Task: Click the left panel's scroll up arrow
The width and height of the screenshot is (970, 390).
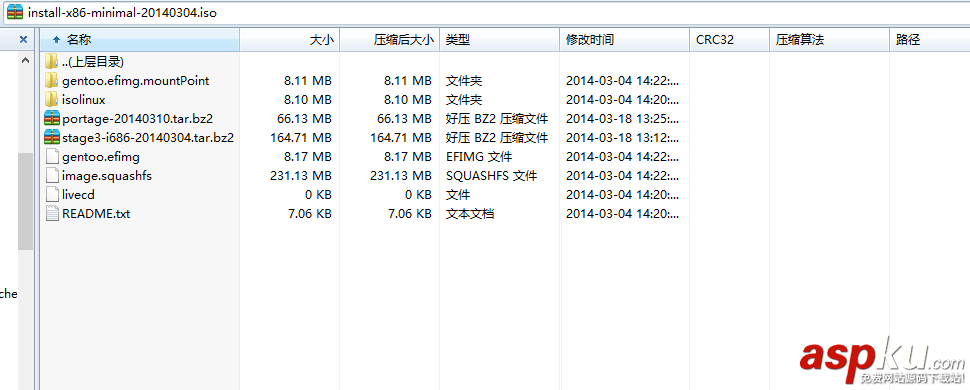Action: 25,61
